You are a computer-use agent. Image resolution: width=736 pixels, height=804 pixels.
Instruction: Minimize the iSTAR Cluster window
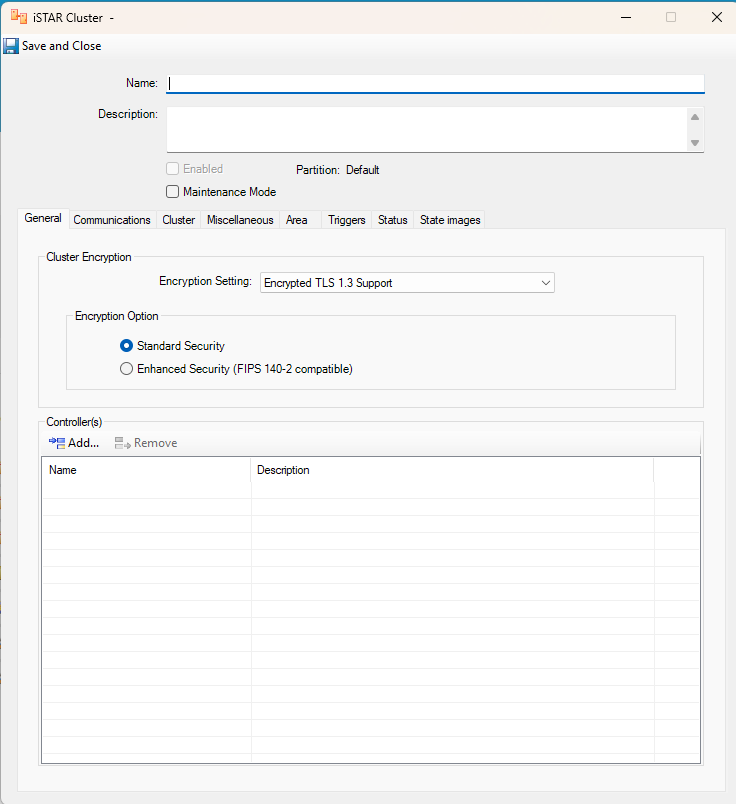[626, 17]
